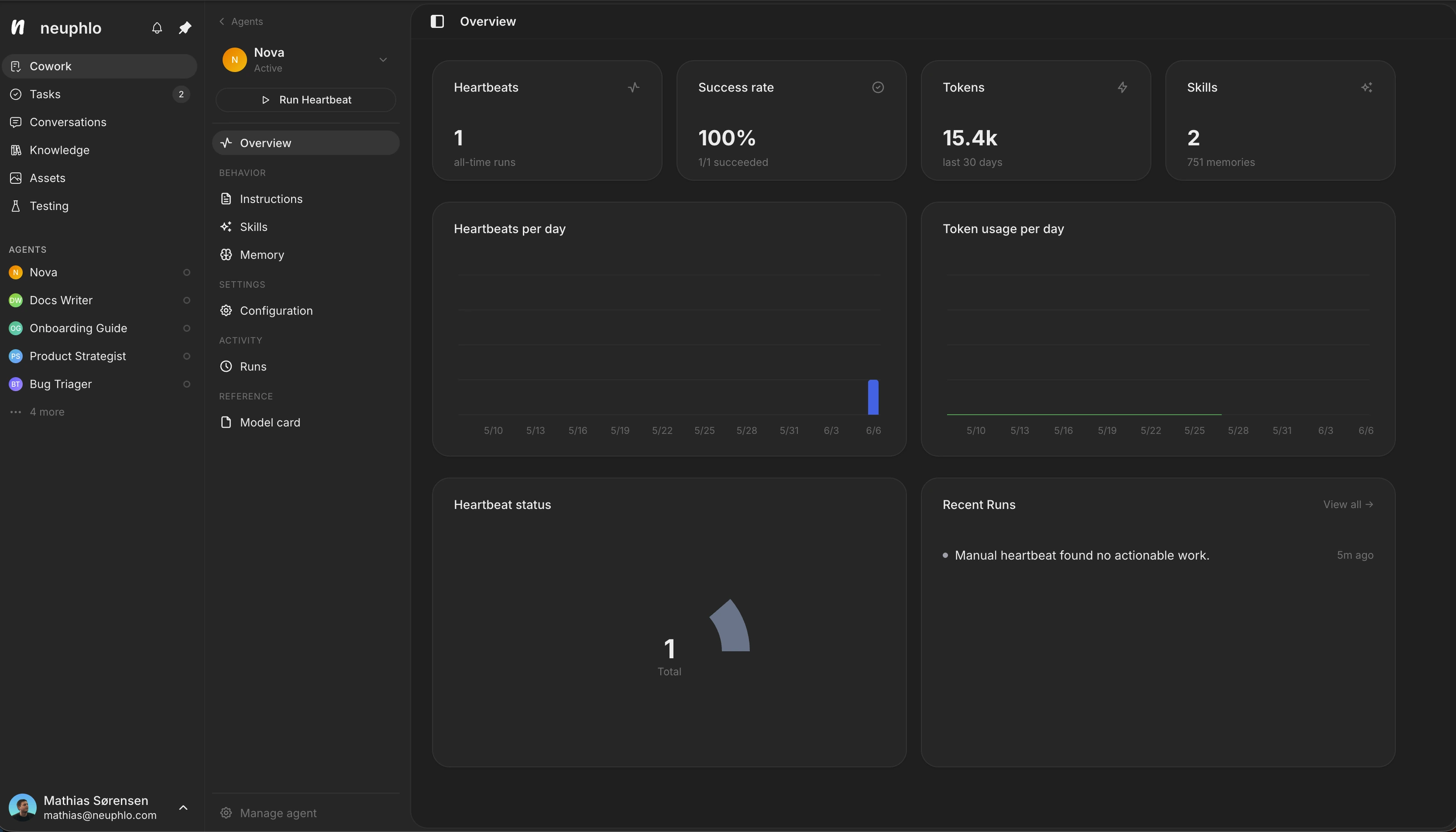Click the Skills card sparkle icon
The height and width of the screenshot is (832, 1456).
point(1367,88)
